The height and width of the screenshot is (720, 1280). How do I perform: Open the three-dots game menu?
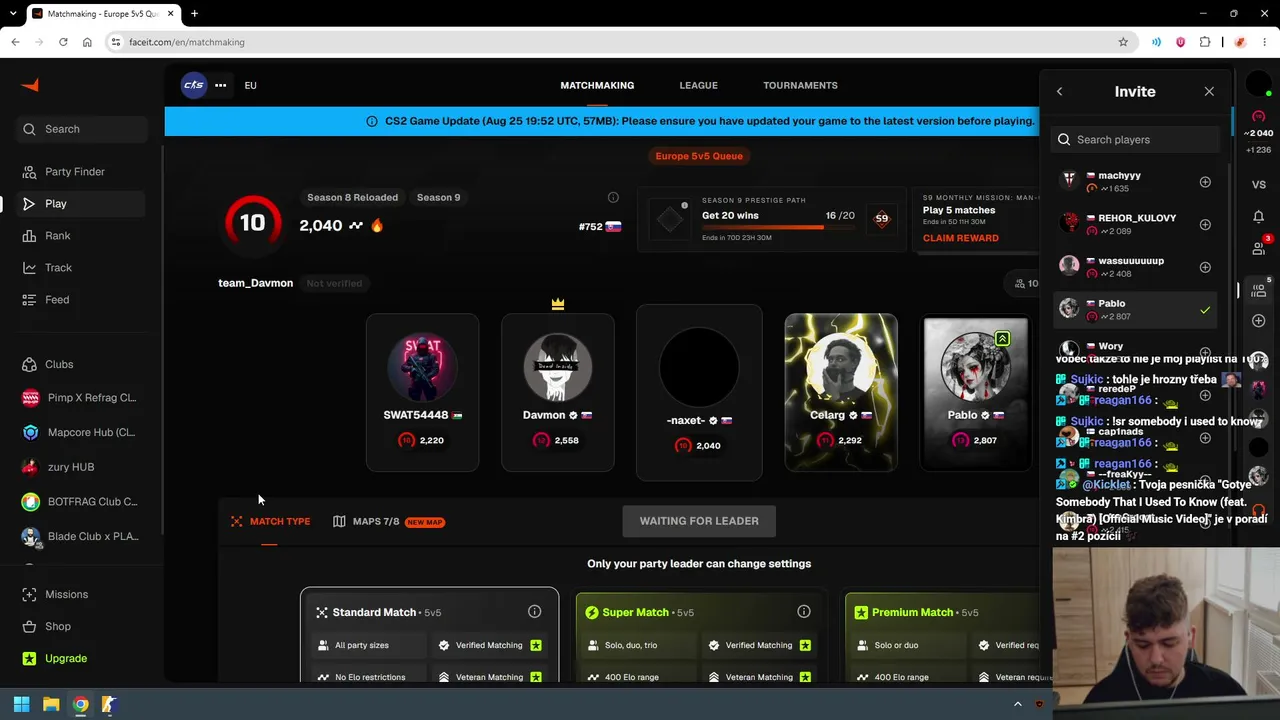[x=220, y=85]
